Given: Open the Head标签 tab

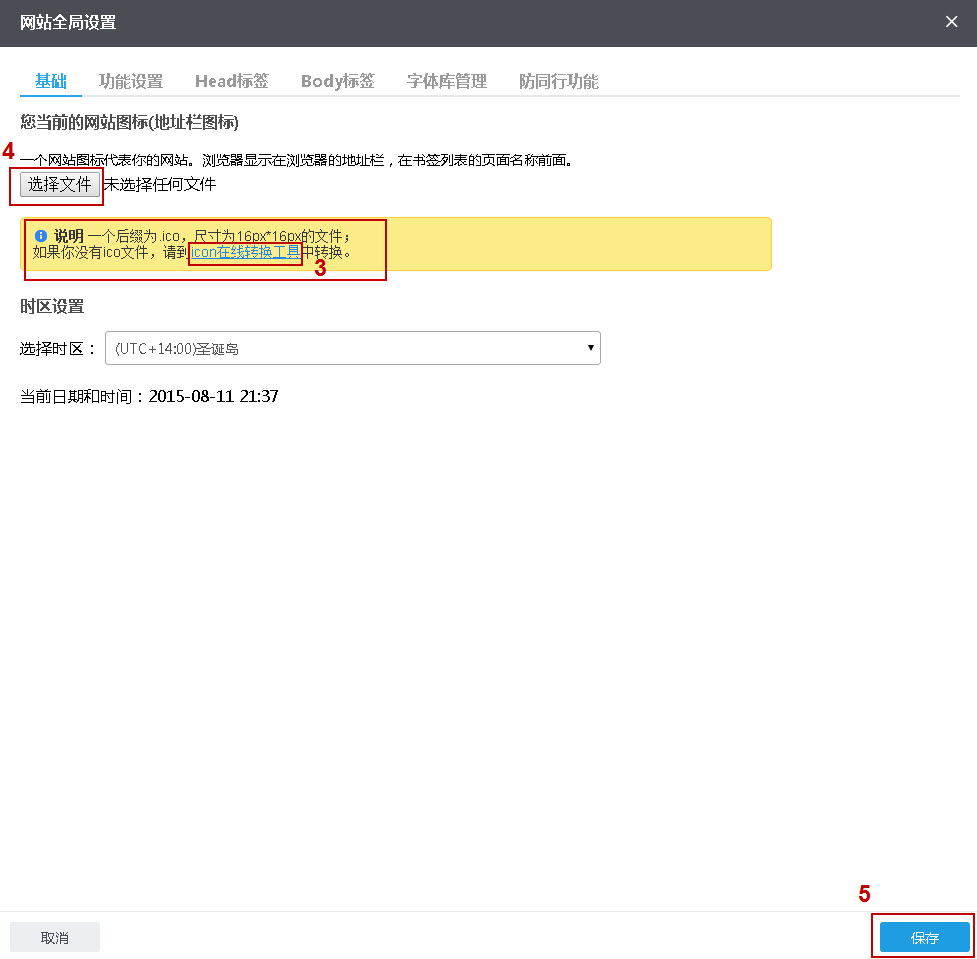Looking at the screenshot, I should tap(231, 81).
